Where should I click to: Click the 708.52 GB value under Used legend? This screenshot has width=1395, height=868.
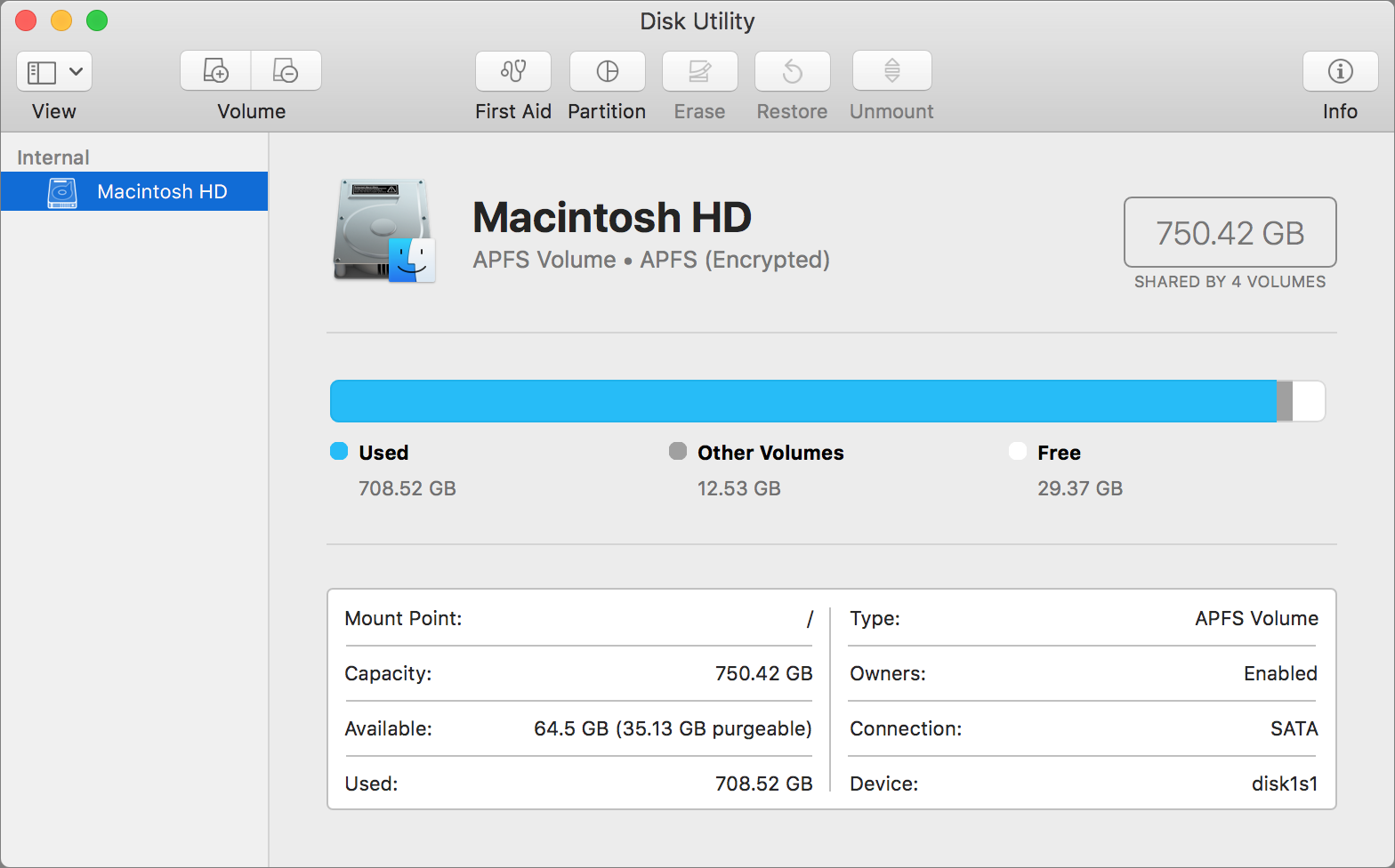[407, 488]
